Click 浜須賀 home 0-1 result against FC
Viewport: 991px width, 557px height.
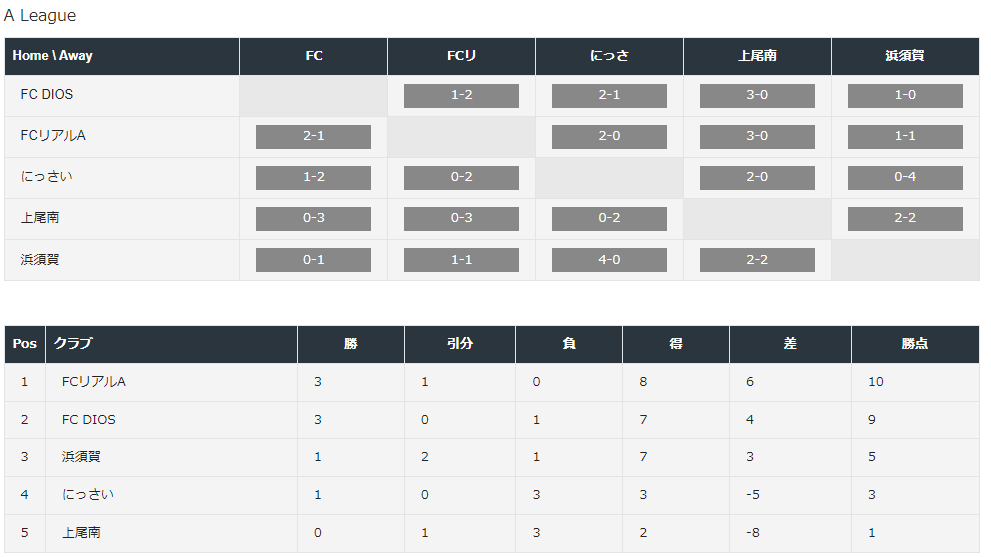click(x=313, y=260)
